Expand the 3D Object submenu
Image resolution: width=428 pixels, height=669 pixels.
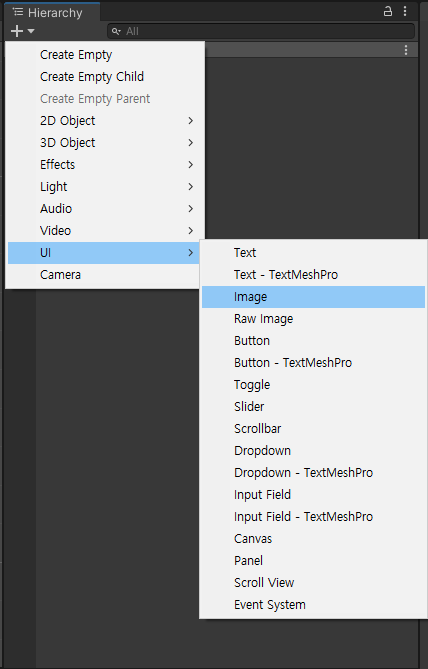105,143
